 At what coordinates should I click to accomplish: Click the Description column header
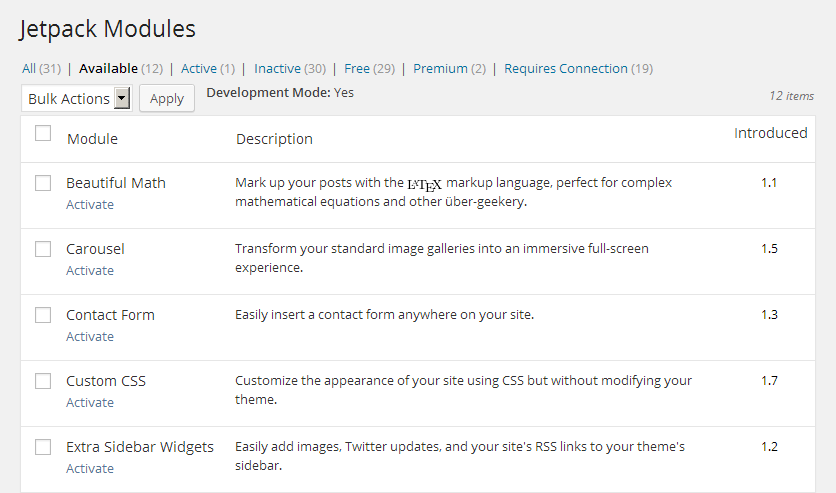pyautogui.click(x=274, y=139)
